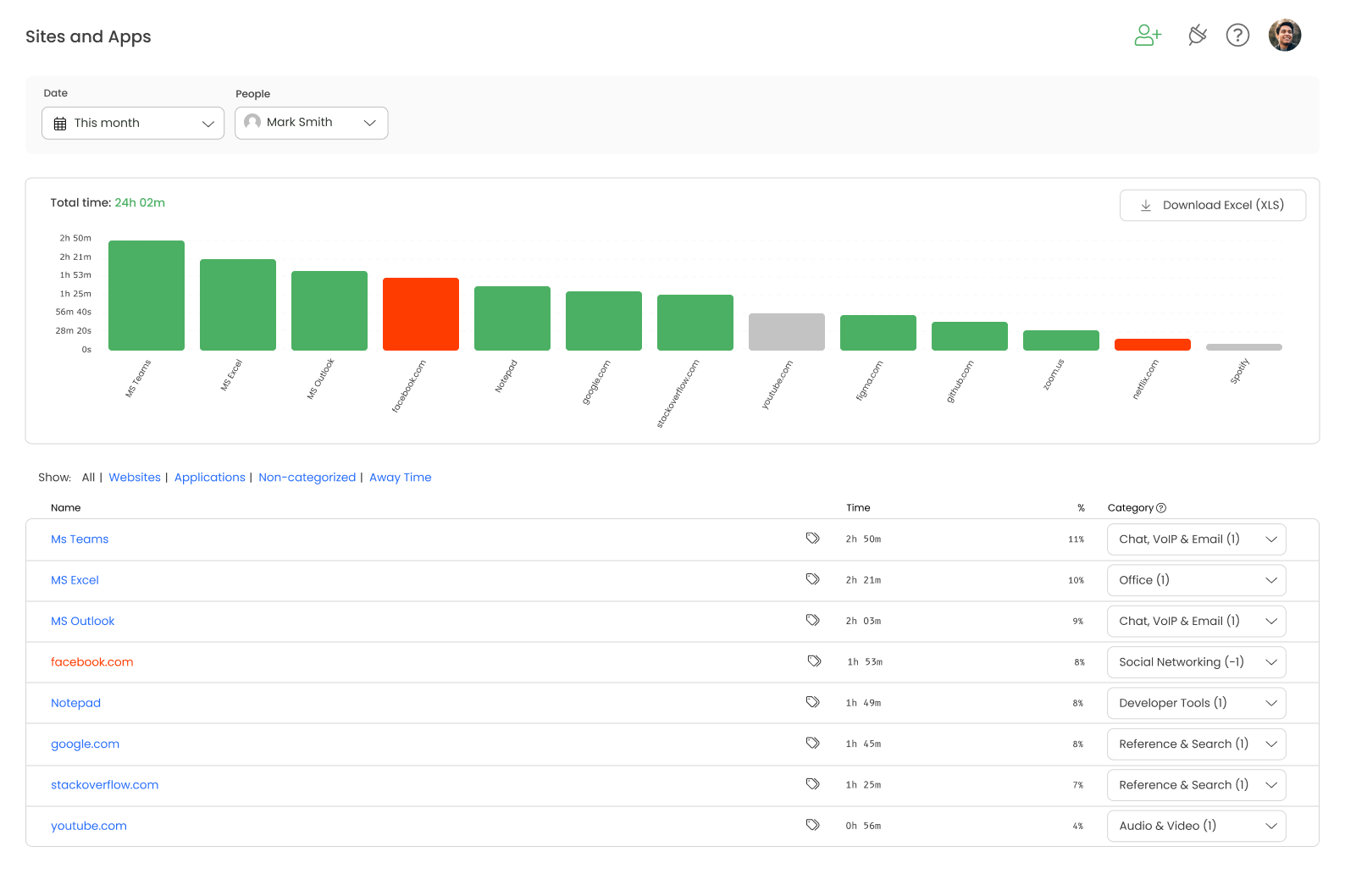1345x896 pixels.
Task: Click the Sites and Apps page title
Action: [x=88, y=36]
